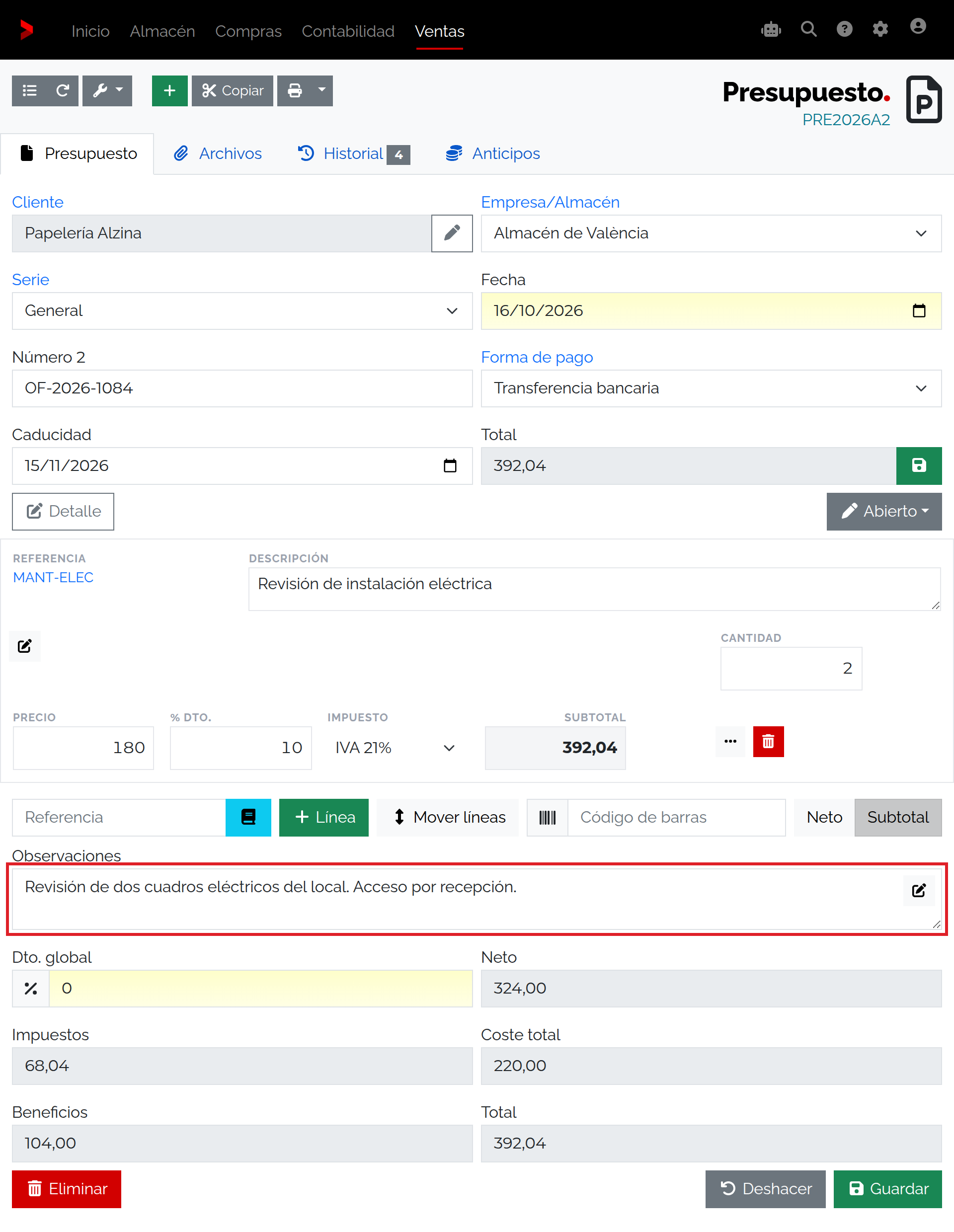Switch to the Archivos tab
The width and height of the screenshot is (954, 1232).
point(218,154)
